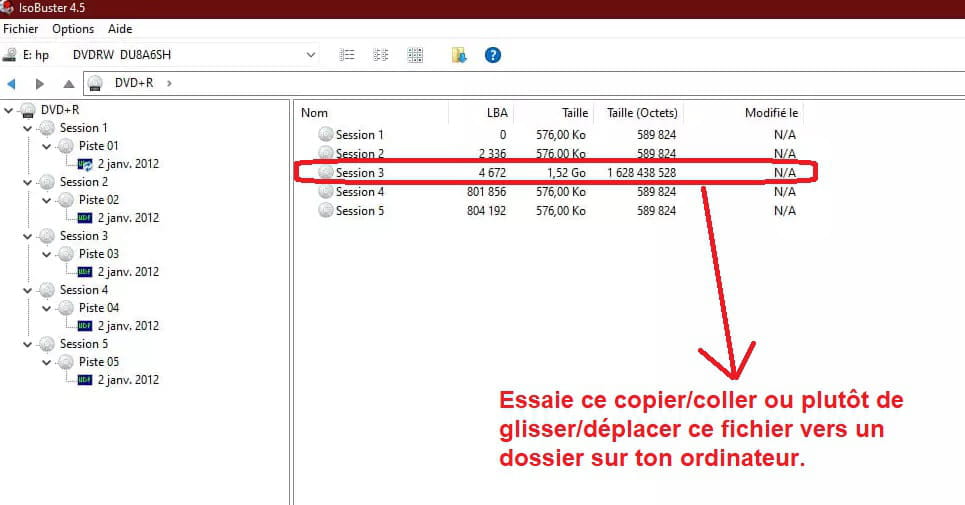Click disc icon of Session 1 list row
This screenshot has width=965, height=505.
pos(326,134)
